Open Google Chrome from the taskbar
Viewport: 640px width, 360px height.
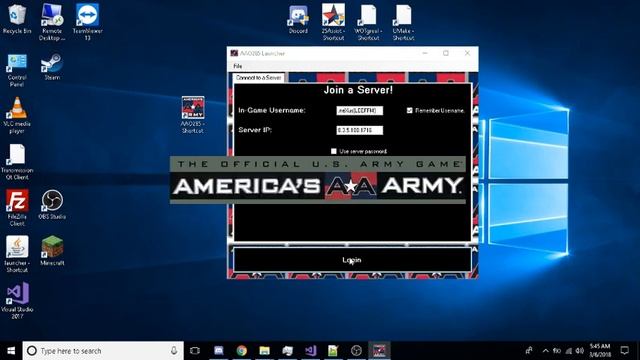[x=242, y=351]
